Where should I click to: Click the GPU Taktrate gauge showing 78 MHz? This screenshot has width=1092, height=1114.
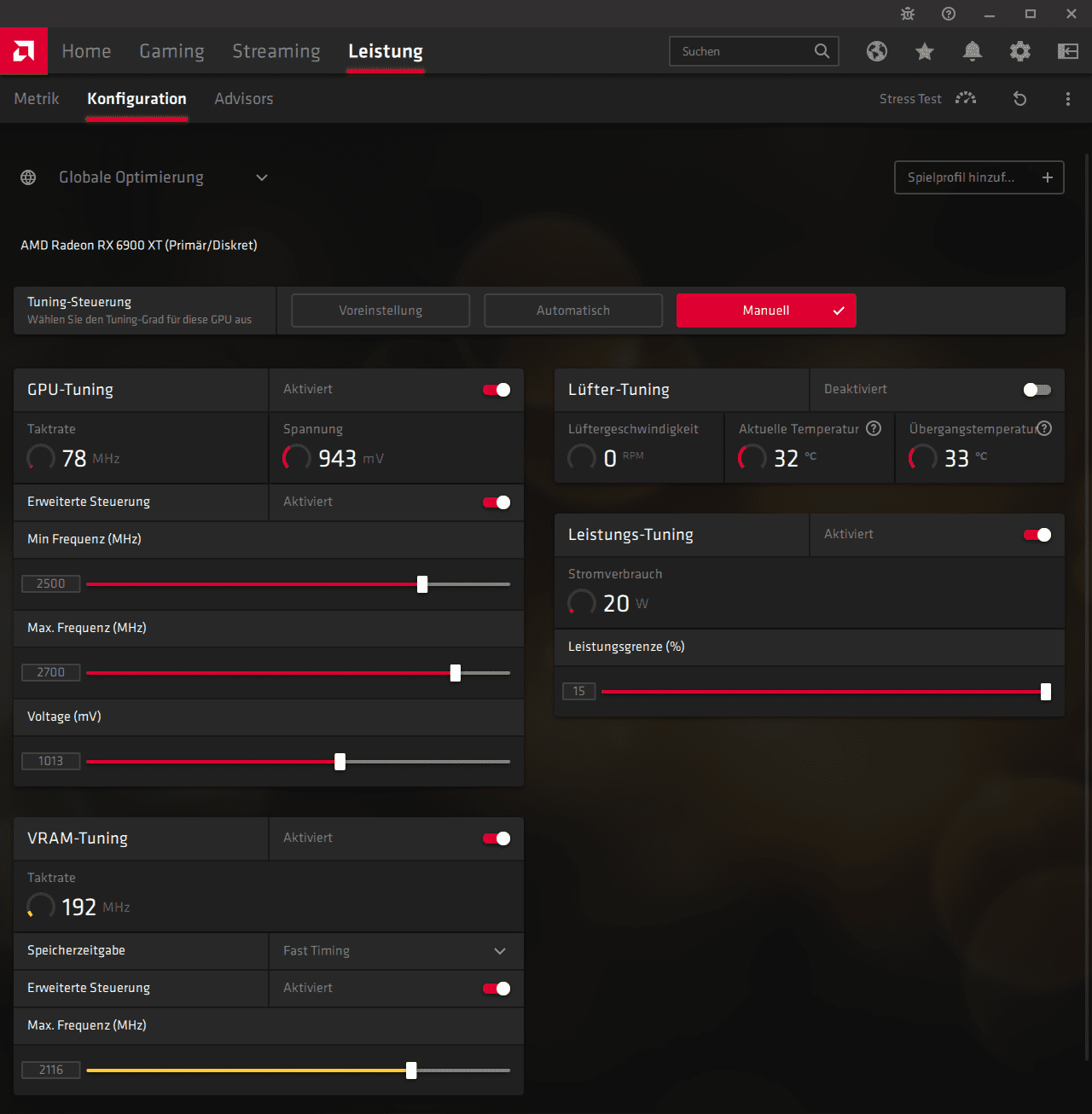coord(41,458)
